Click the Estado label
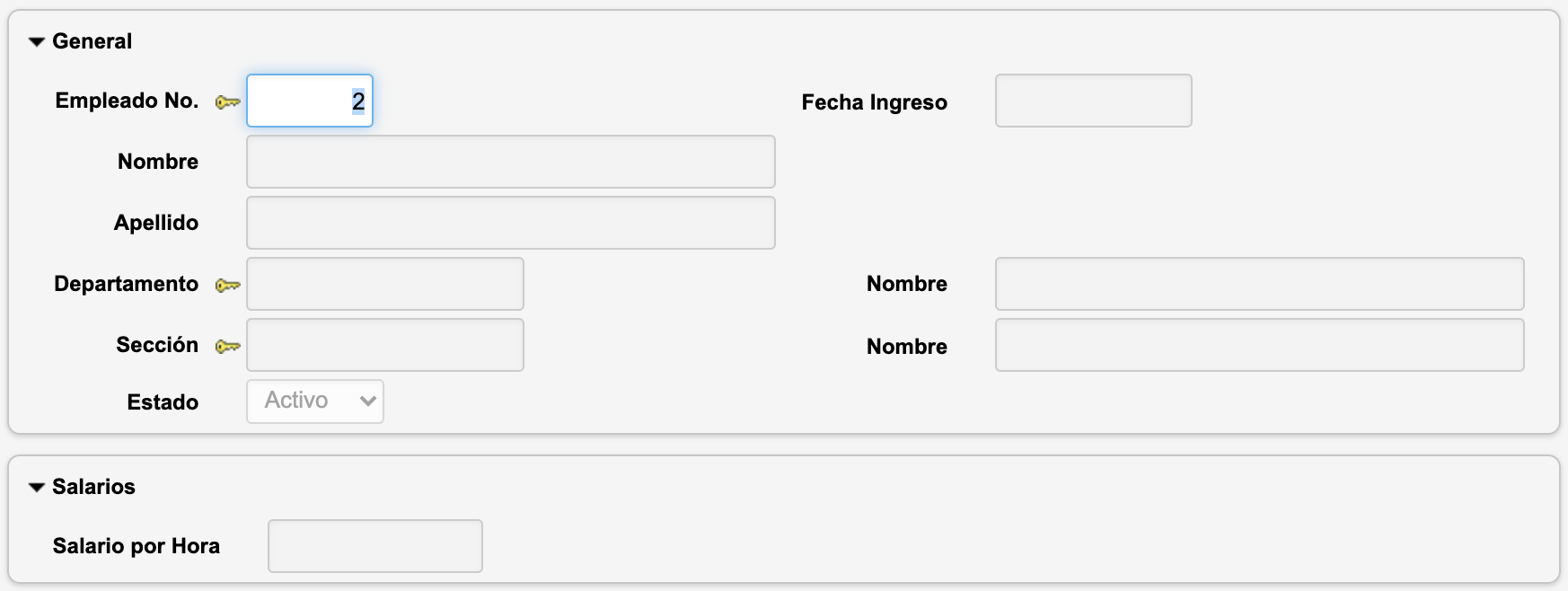The width and height of the screenshot is (1568, 591). coord(163,402)
